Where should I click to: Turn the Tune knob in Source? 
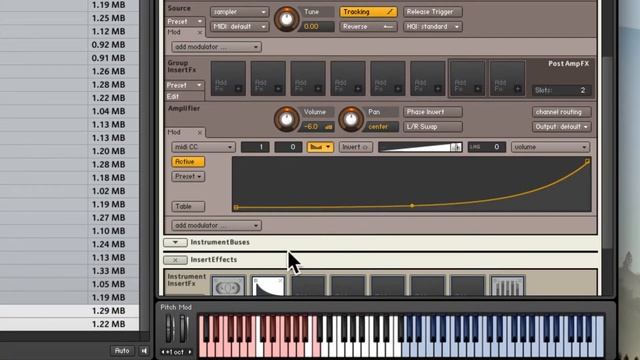[286, 19]
